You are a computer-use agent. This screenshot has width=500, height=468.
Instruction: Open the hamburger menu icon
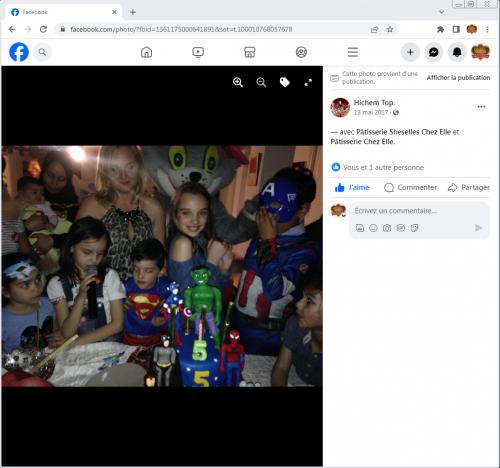353,52
